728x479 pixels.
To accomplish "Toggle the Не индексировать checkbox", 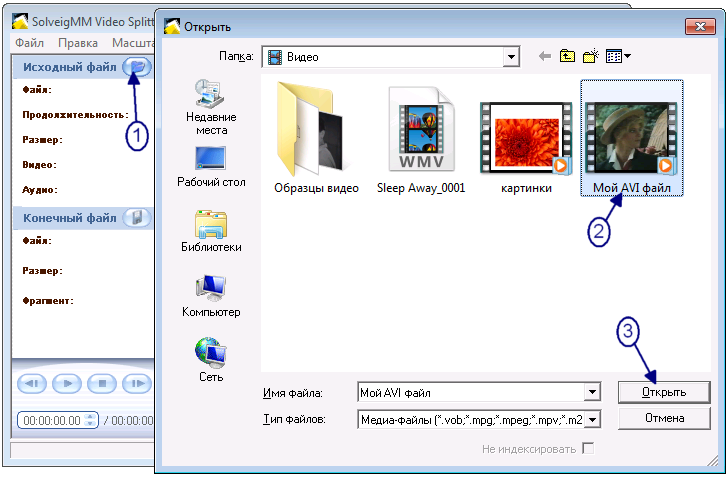I will click(588, 449).
